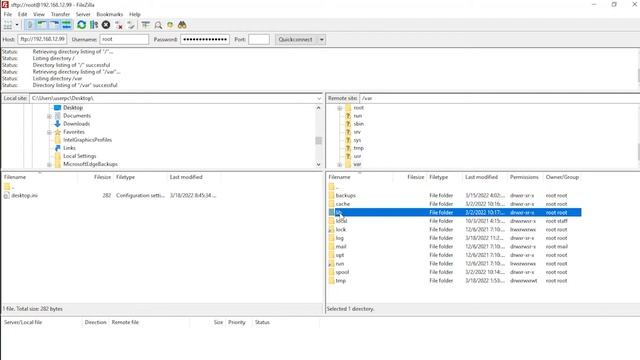Image resolution: width=640 pixels, height=360 pixels.
Task: Reconnect to the last server
Action: (131, 25)
